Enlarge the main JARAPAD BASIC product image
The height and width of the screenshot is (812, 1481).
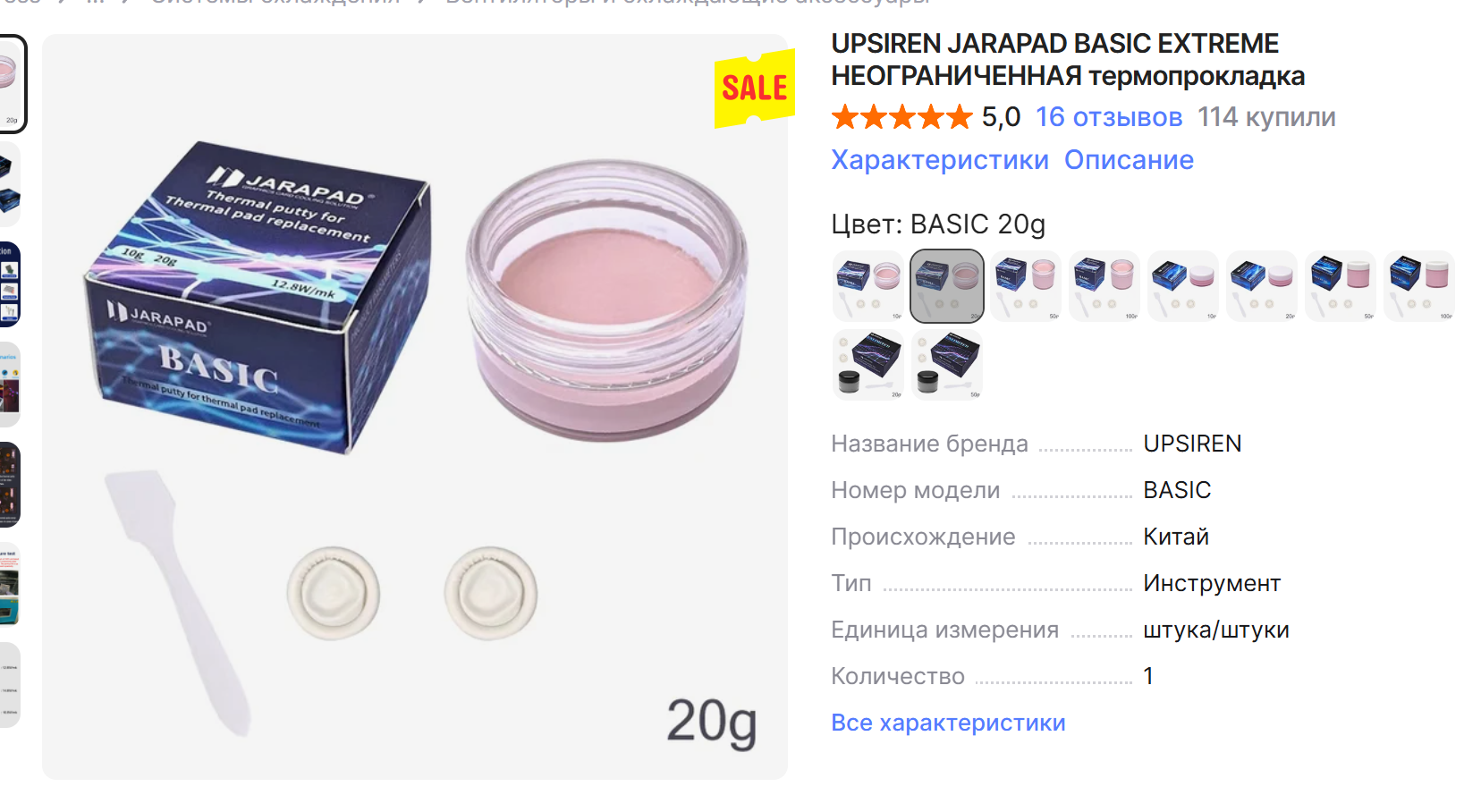pos(415,407)
